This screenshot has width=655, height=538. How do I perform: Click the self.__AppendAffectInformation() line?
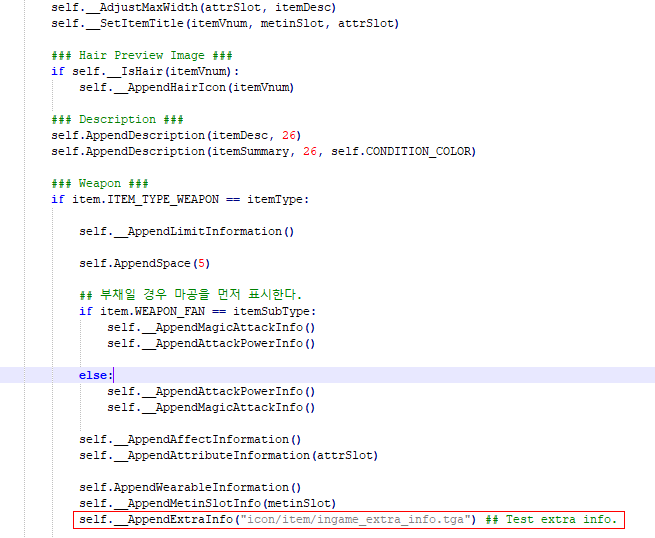190,439
